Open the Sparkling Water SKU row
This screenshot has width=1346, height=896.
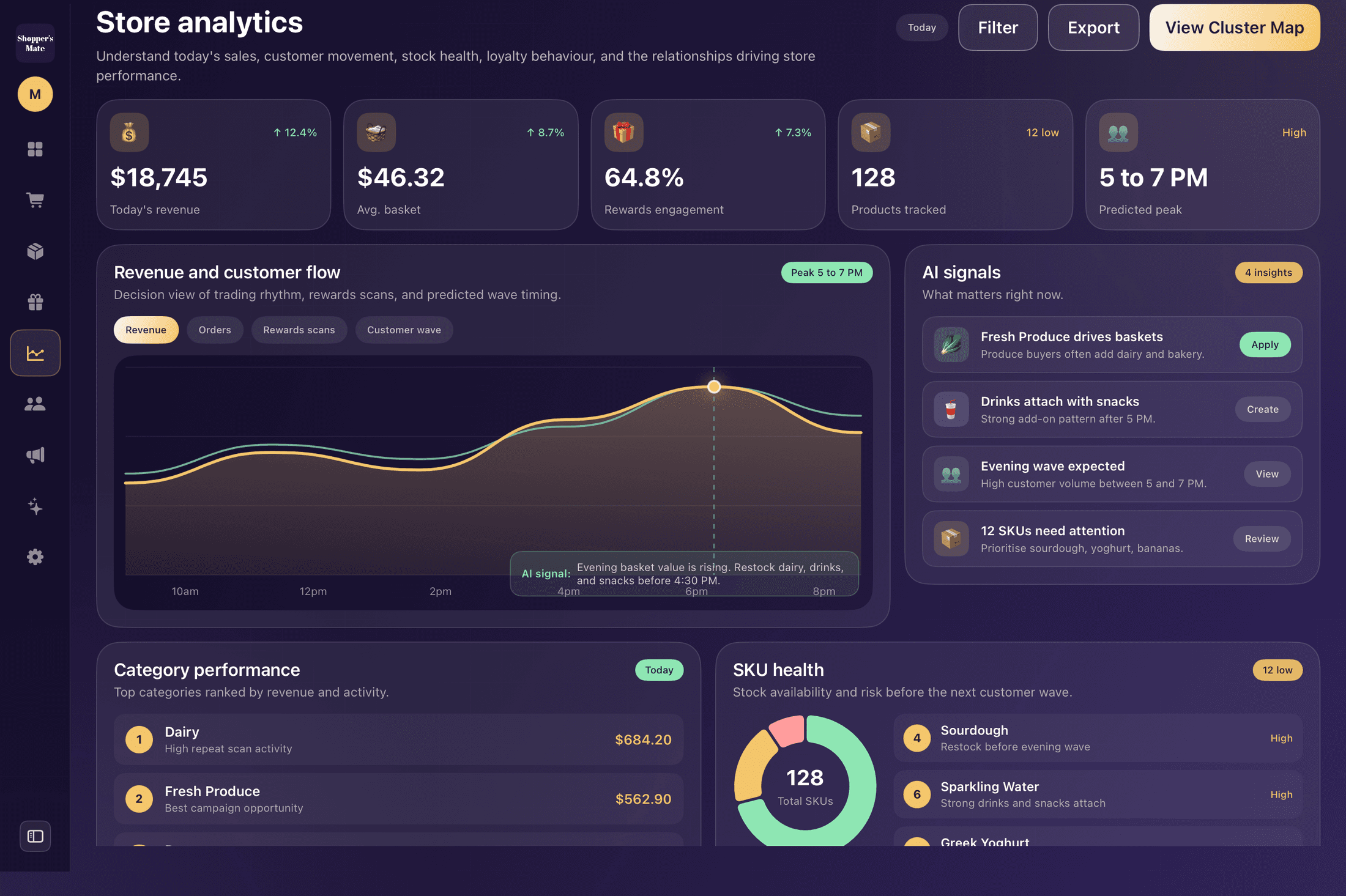(1098, 794)
